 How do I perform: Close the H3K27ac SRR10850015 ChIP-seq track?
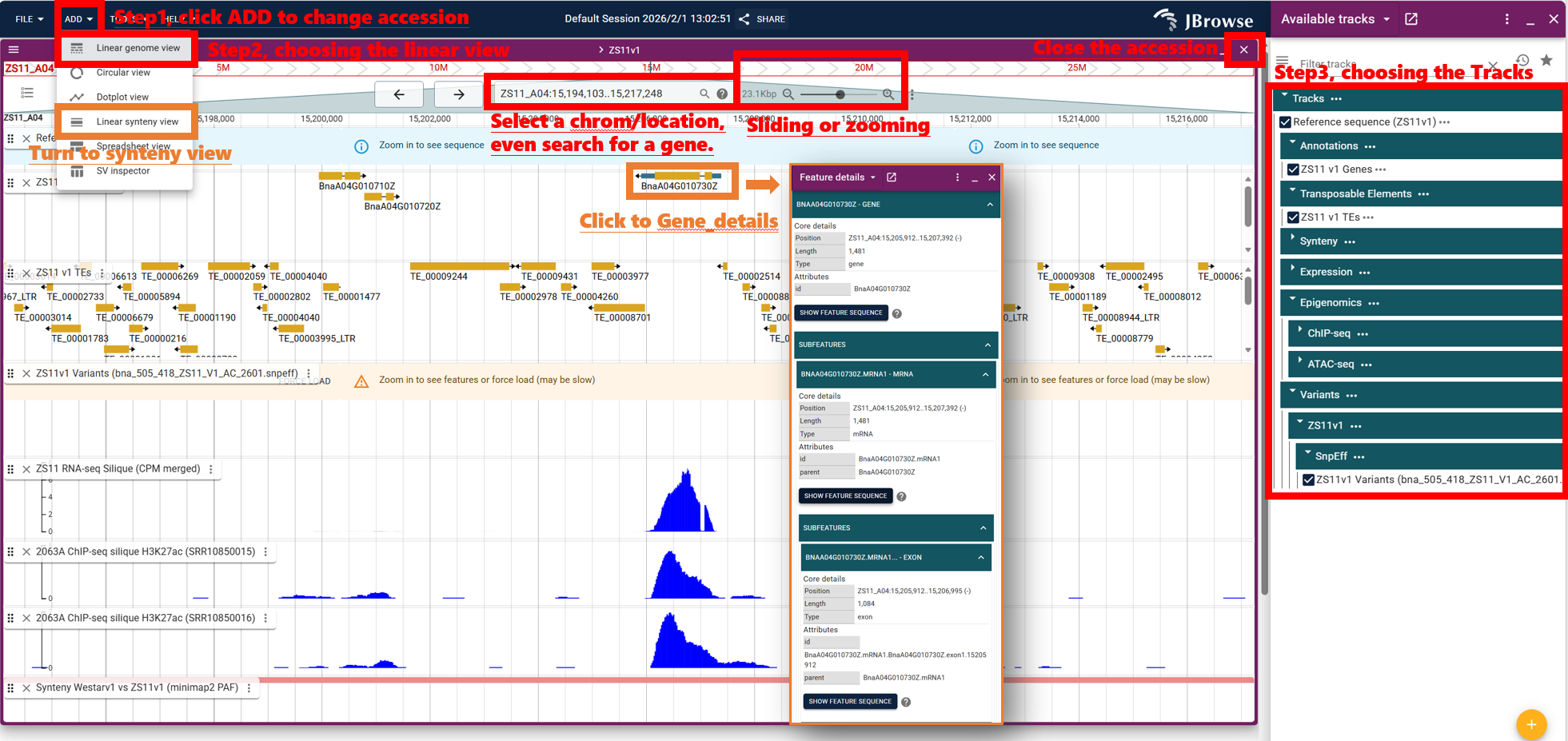(x=26, y=552)
